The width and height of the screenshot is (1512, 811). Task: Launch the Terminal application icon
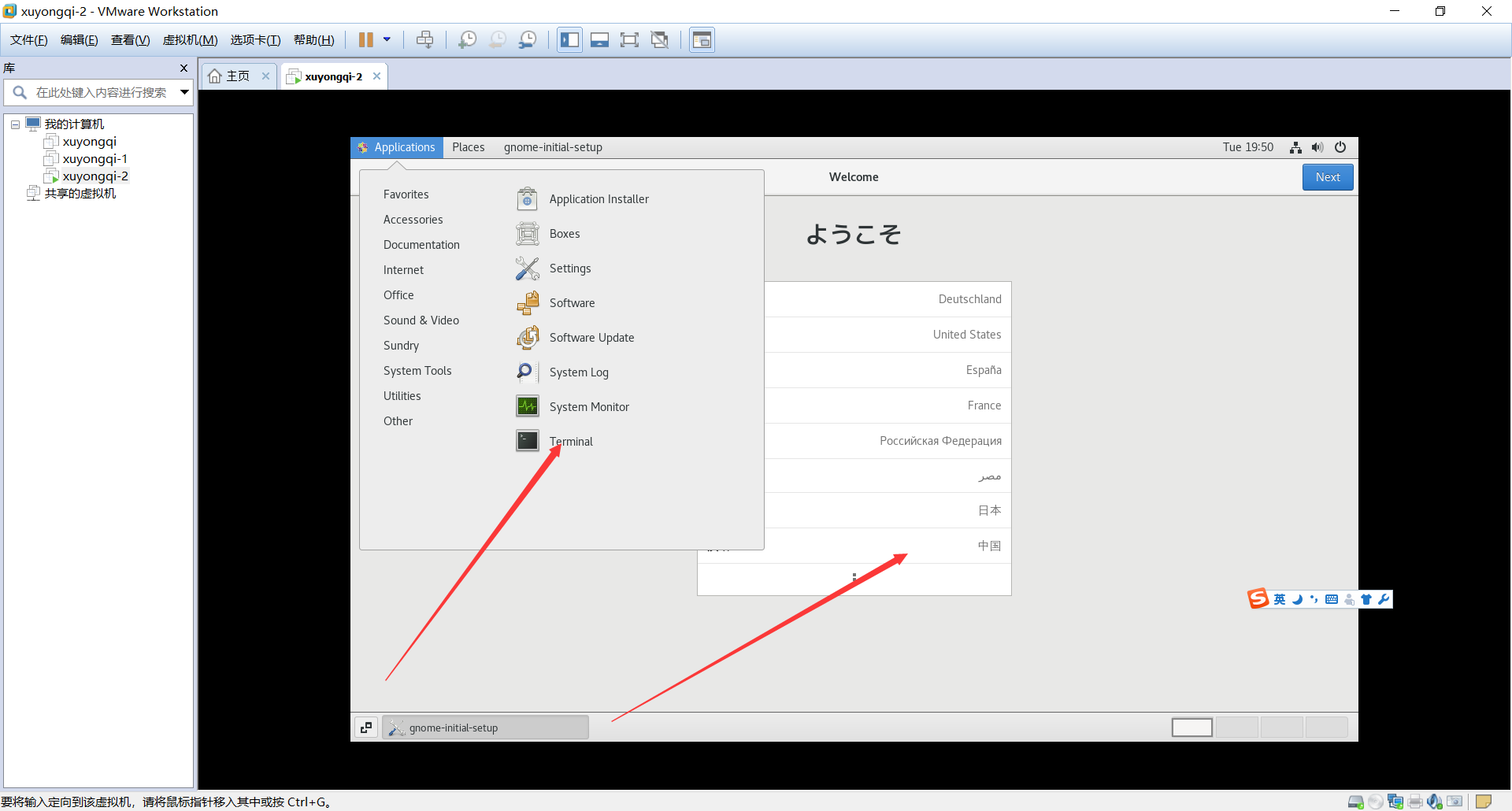pos(528,442)
